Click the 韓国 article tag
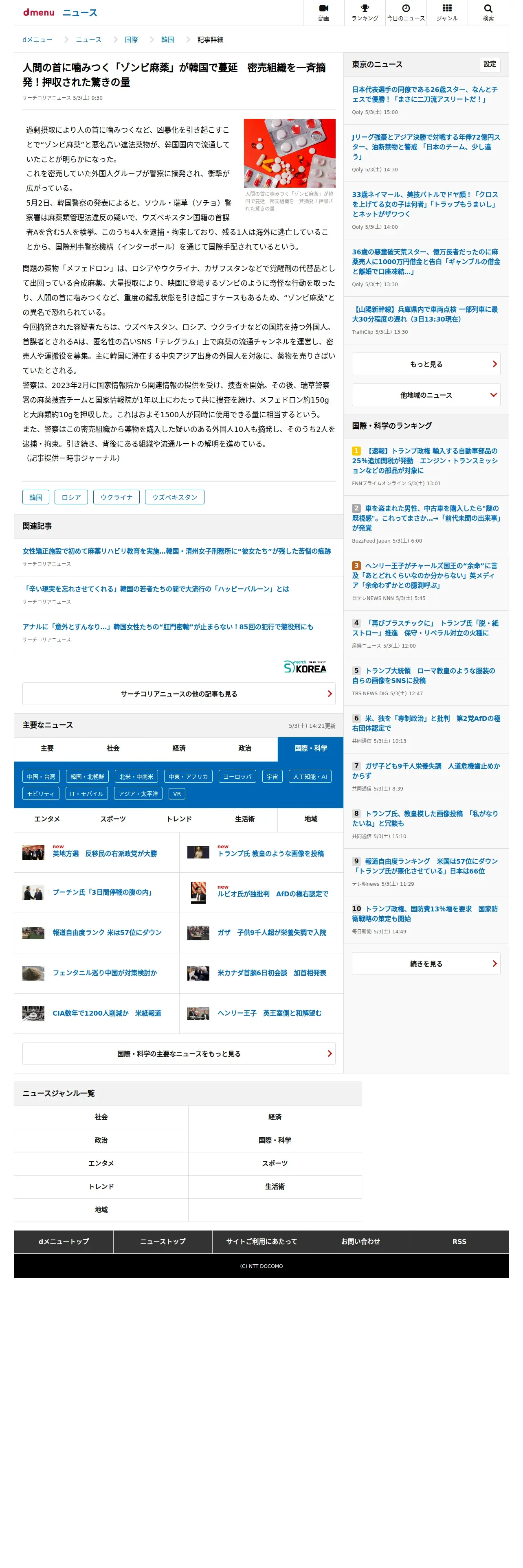Screen dimensions: 523x1568 point(36,497)
